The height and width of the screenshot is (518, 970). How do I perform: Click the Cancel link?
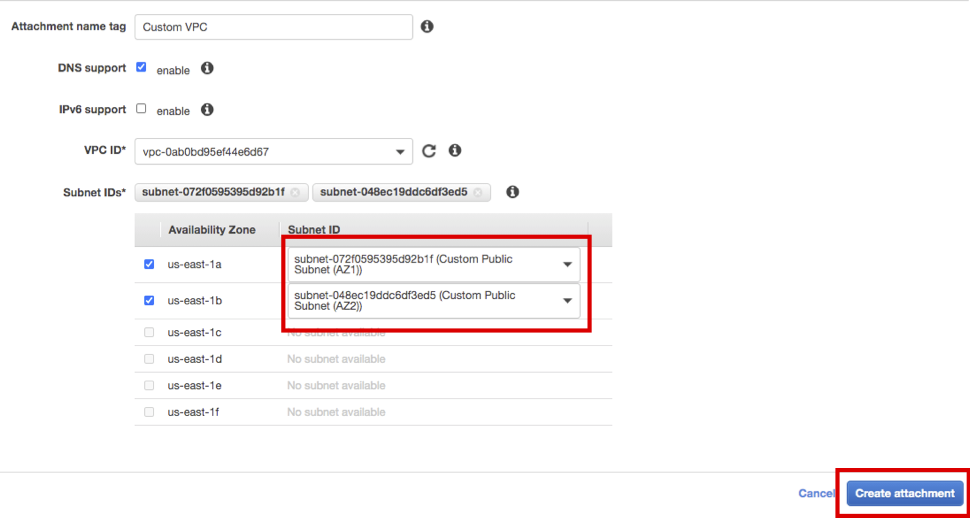816,493
